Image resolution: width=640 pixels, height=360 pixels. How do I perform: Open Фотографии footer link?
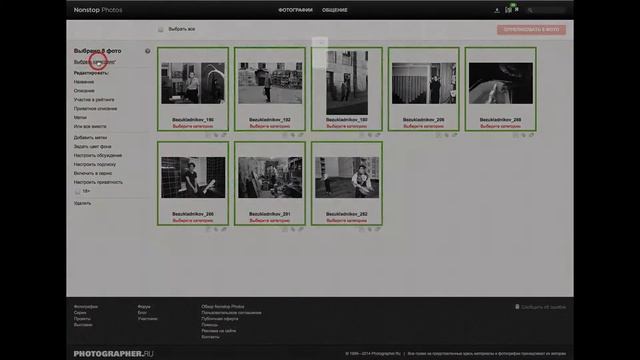pos(86,307)
